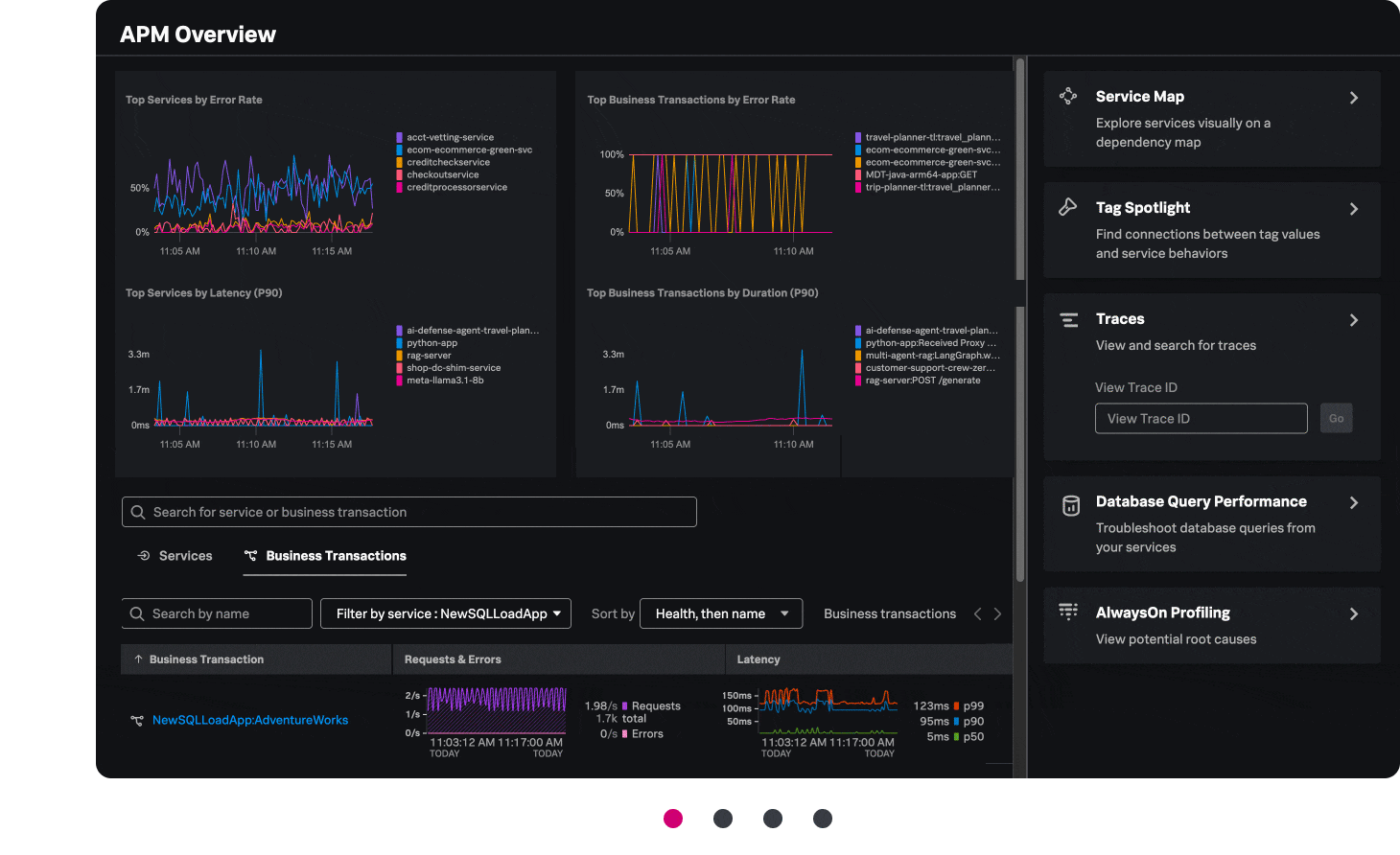Expand the Traces card with its chevron

1354,319
